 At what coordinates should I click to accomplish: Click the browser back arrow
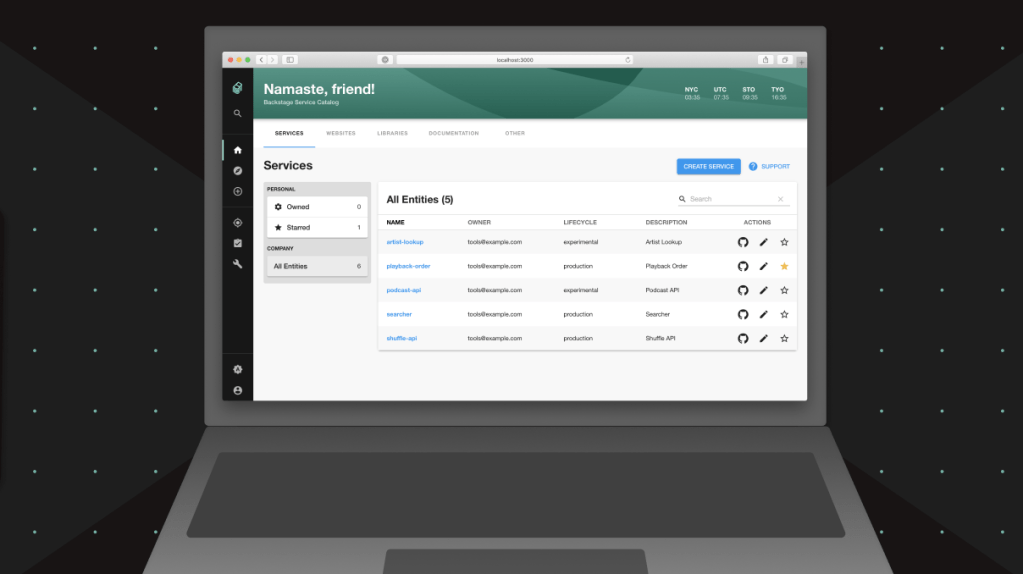coord(262,60)
